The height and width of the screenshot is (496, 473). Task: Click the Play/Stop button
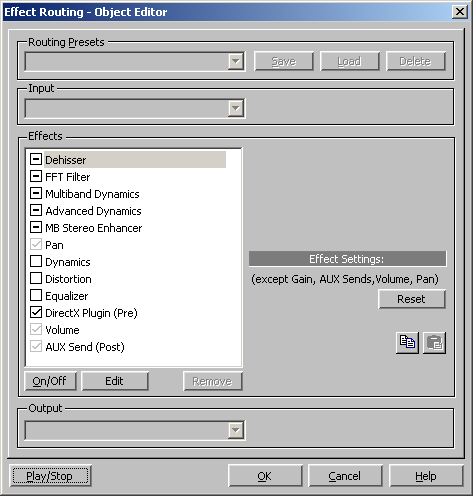(x=50, y=476)
